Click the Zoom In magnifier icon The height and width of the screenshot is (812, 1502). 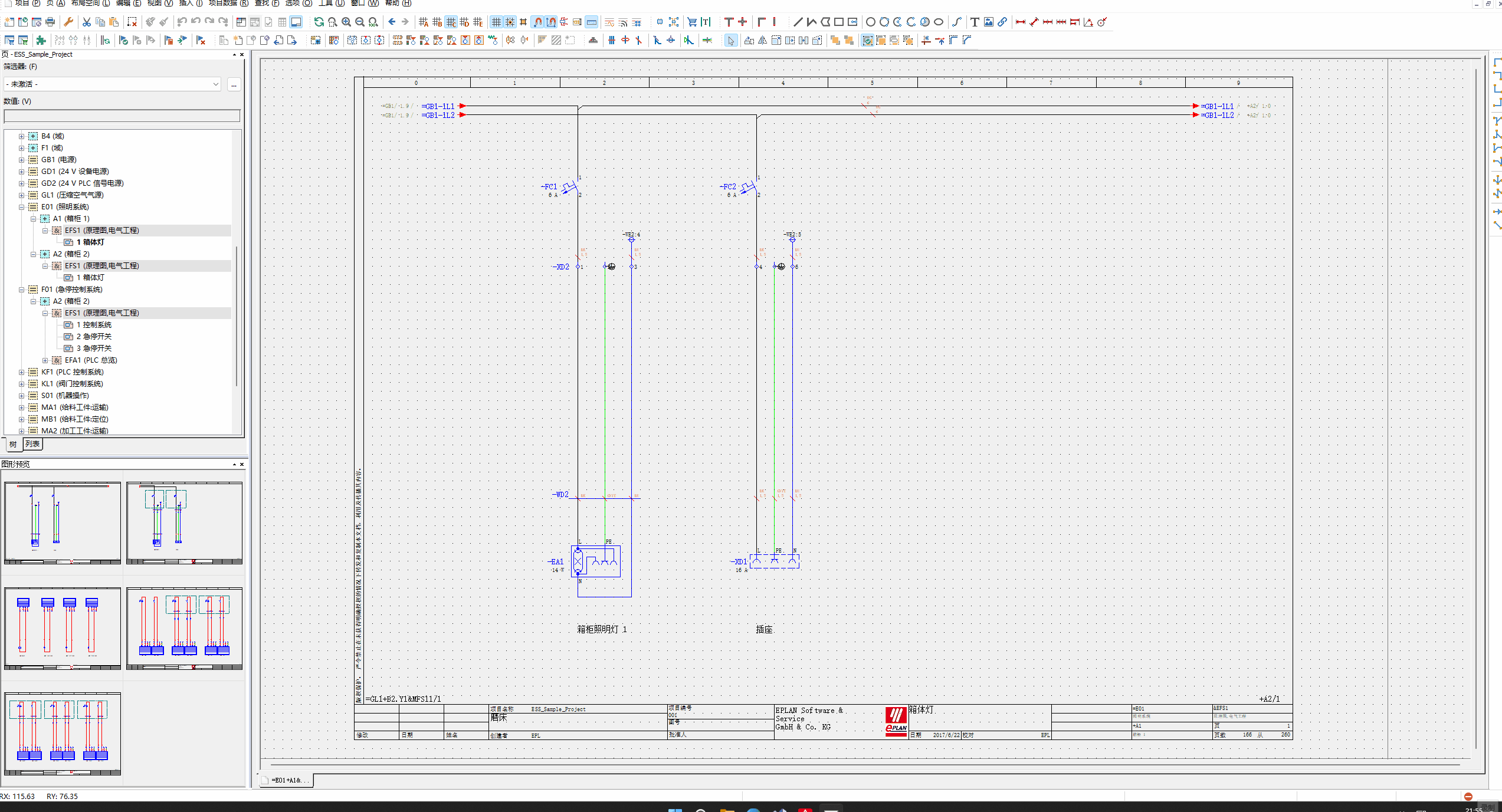pyautogui.click(x=346, y=22)
